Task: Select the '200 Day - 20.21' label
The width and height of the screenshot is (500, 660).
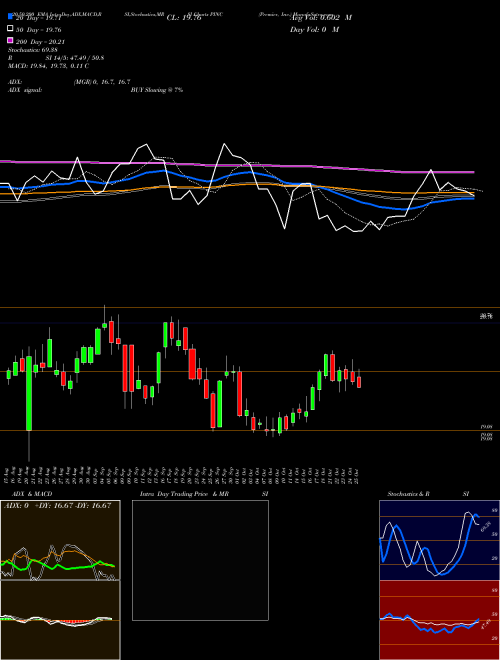Action: pos(40,42)
